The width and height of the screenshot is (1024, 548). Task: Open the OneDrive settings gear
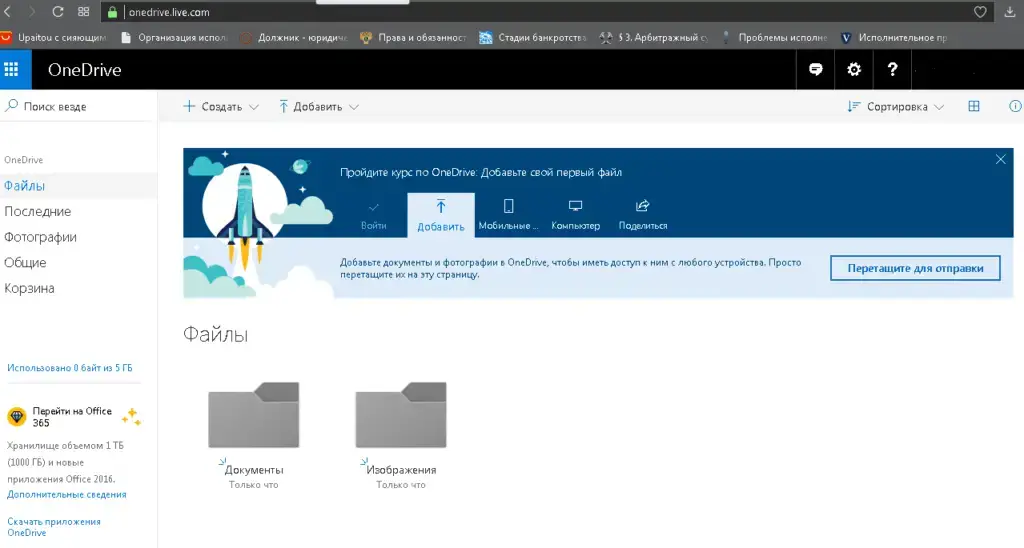pyautogui.click(x=853, y=70)
